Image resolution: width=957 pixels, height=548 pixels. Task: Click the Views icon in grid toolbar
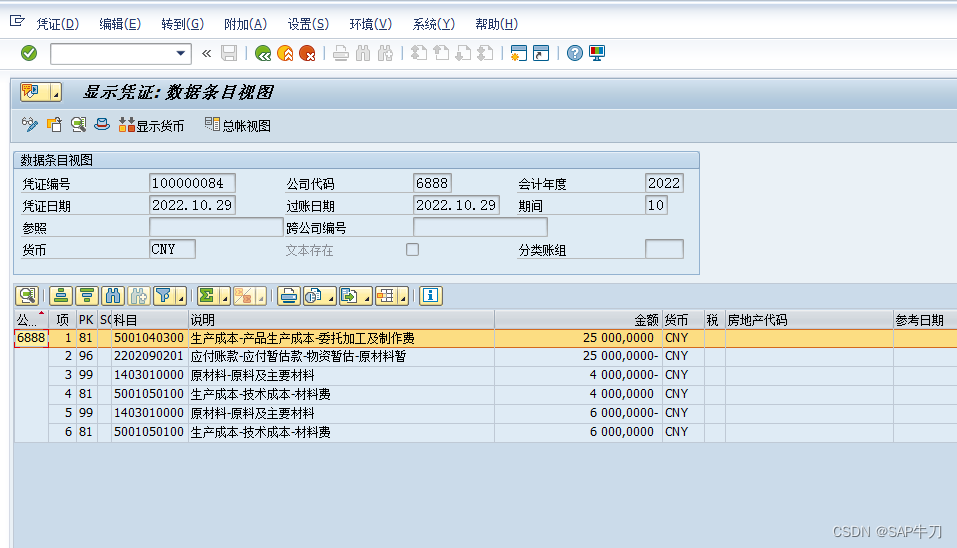click(314, 296)
